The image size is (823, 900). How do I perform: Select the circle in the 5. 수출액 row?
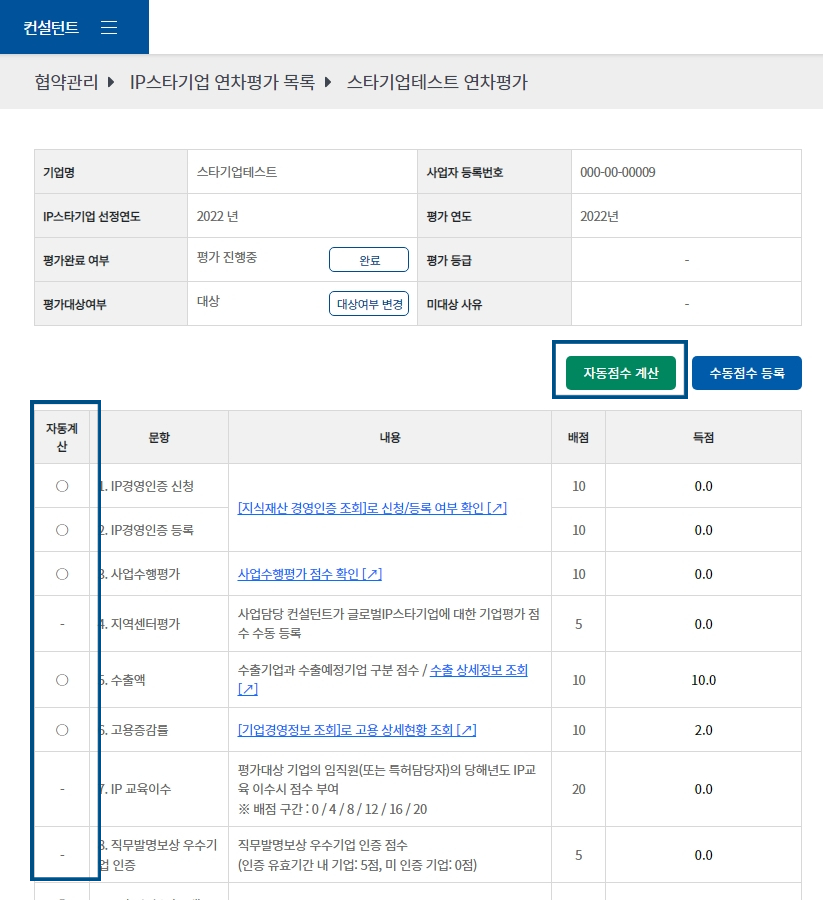click(62, 680)
